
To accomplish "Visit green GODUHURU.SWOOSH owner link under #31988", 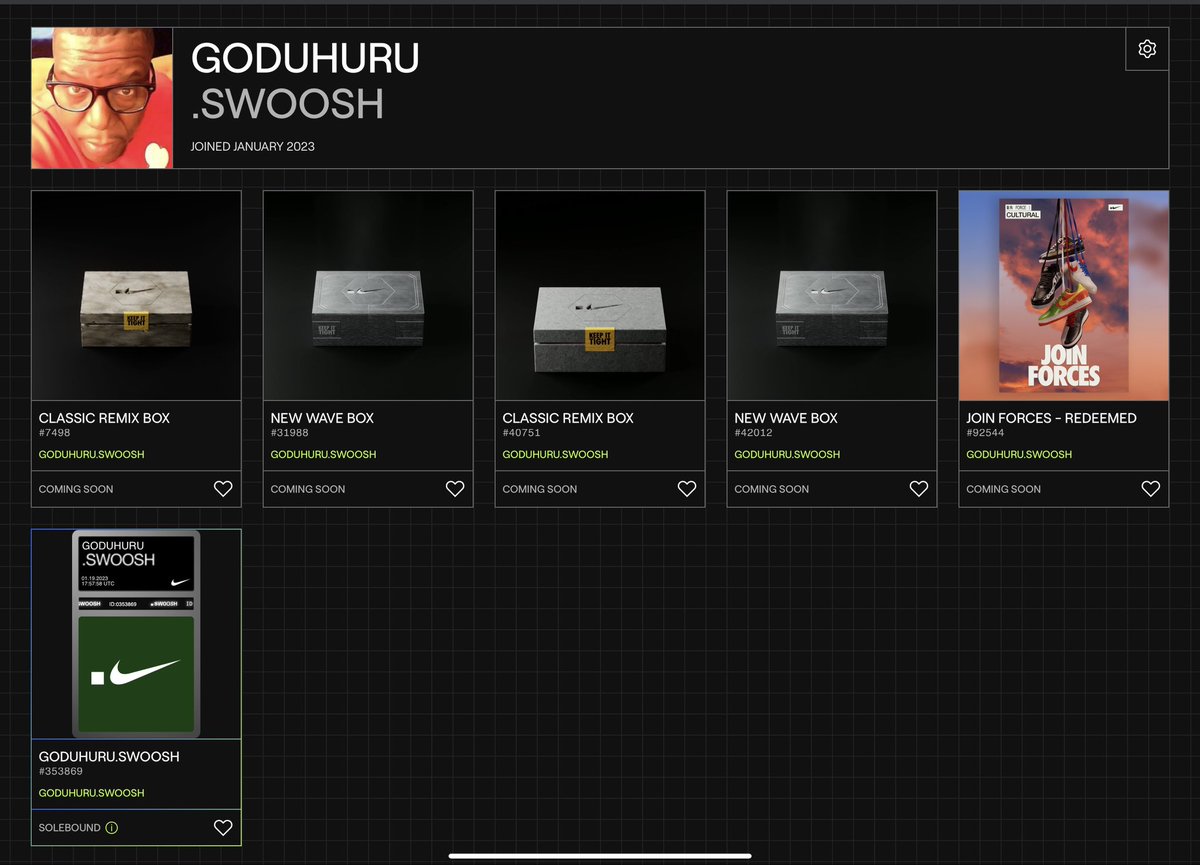I will [x=324, y=455].
